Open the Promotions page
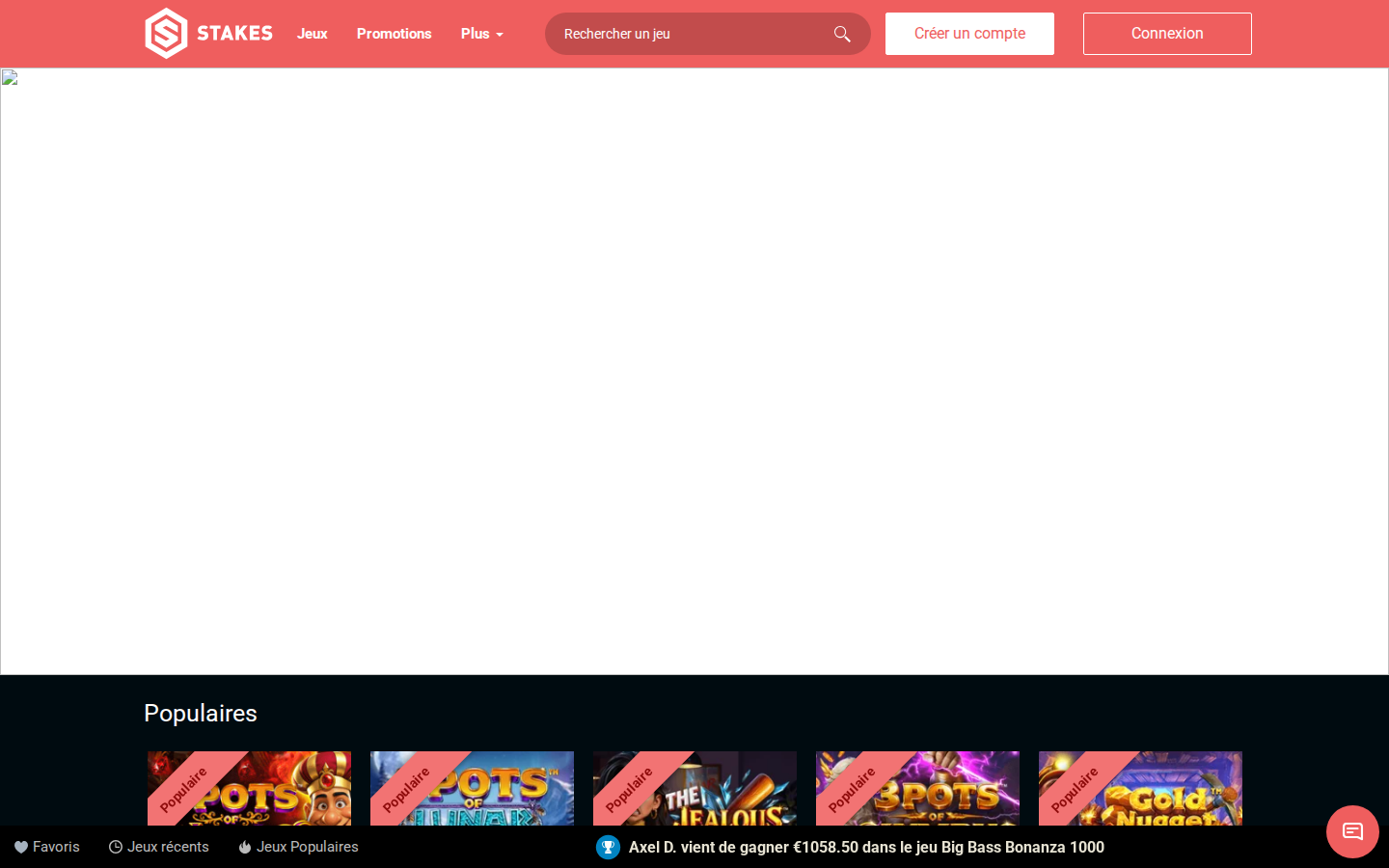Screen dimensions: 1389x868 (x=395, y=34)
